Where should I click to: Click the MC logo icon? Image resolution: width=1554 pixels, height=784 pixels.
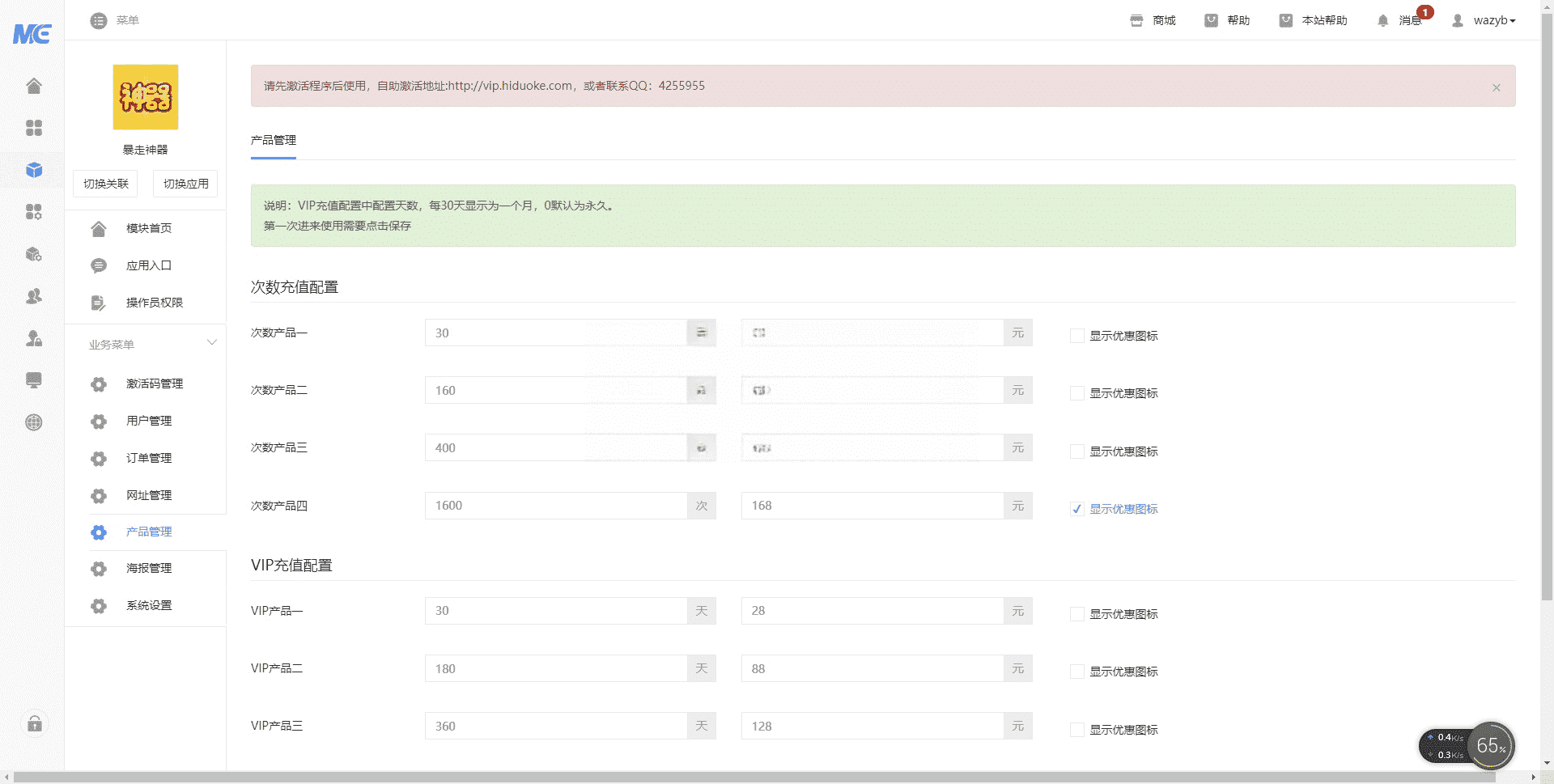pos(32,33)
